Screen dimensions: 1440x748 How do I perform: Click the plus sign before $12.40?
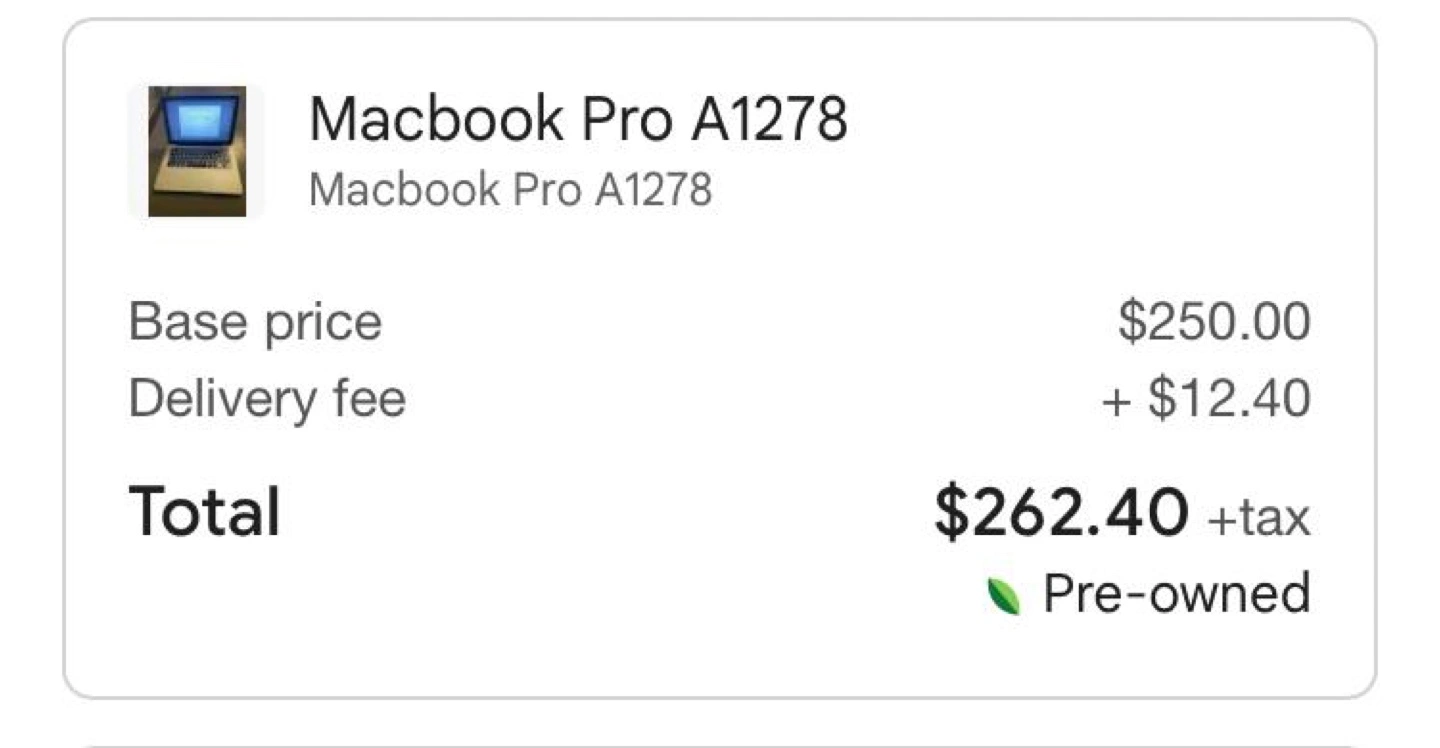[1115, 401]
